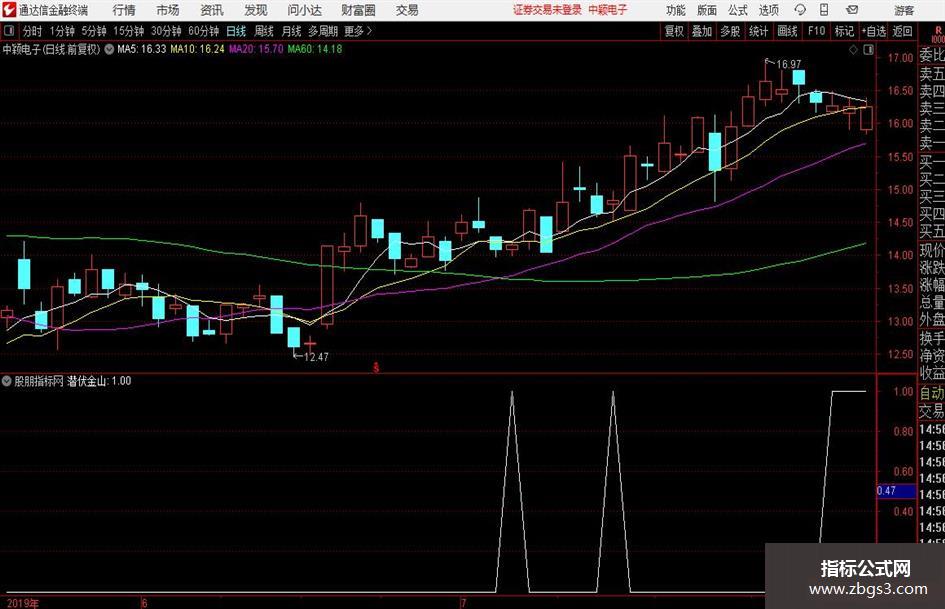Open the 版面 menu
The width and height of the screenshot is (945, 609).
pyautogui.click(x=706, y=10)
